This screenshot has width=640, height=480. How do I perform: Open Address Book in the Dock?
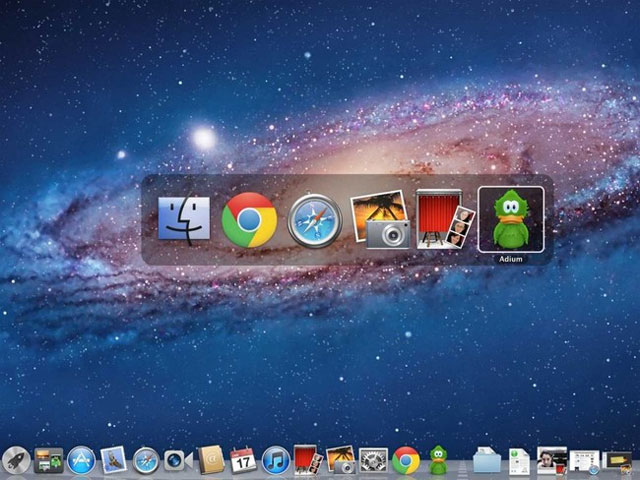(210, 460)
